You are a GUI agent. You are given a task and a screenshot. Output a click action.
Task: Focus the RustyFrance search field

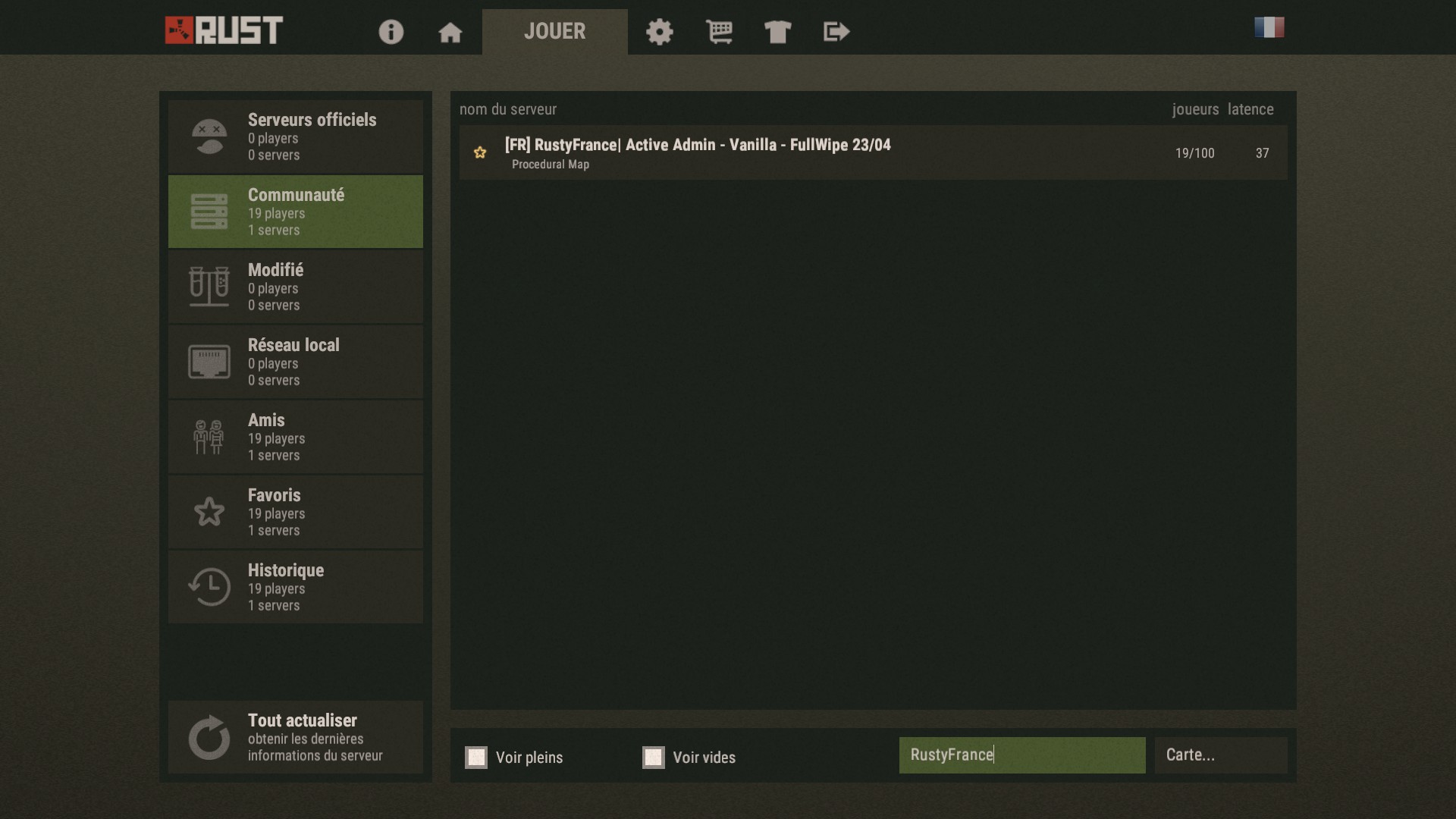pos(1022,755)
